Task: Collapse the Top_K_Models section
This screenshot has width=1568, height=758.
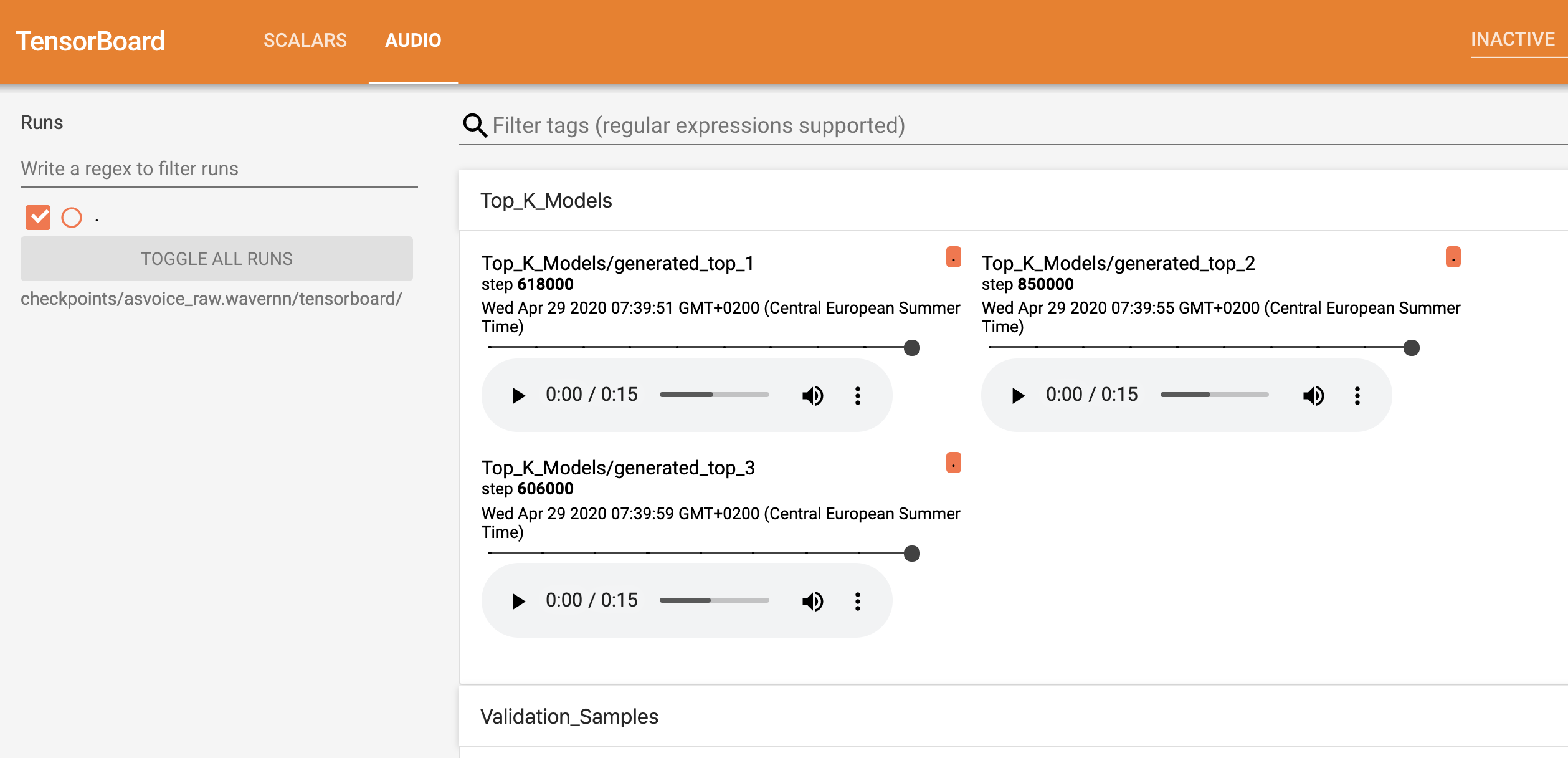Action: point(546,201)
